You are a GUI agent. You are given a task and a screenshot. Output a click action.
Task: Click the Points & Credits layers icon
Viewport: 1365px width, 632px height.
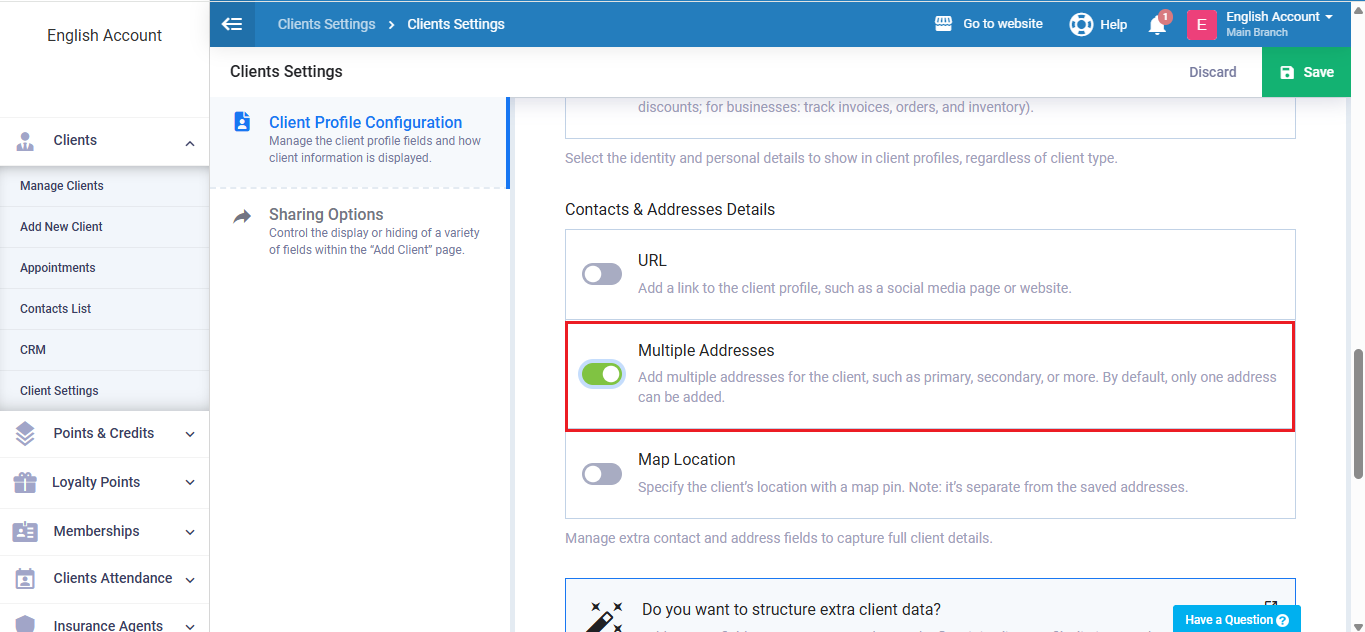point(25,434)
